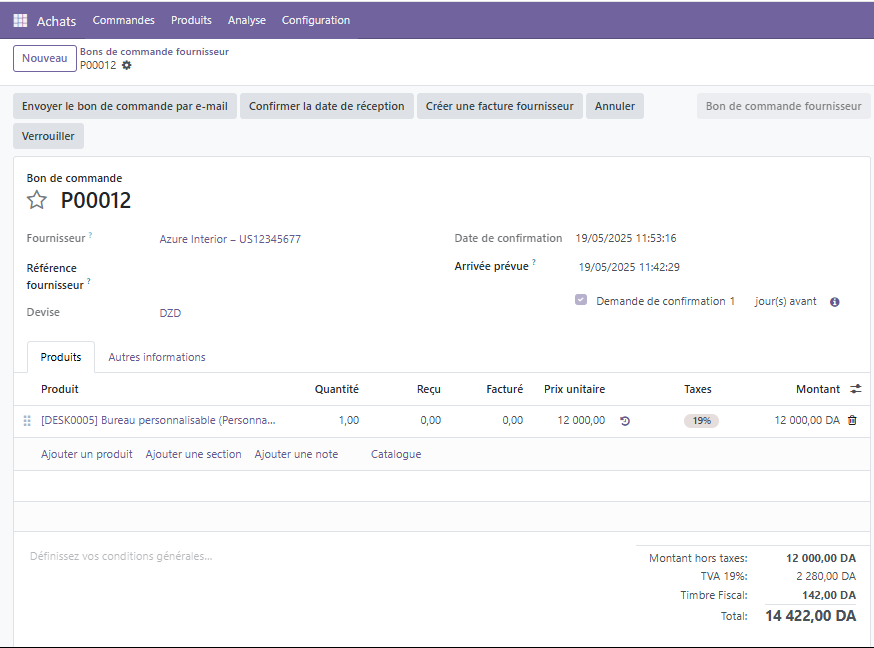Click the unit price 12 000,00
The width and height of the screenshot is (874, 648).
click(581, 420)
